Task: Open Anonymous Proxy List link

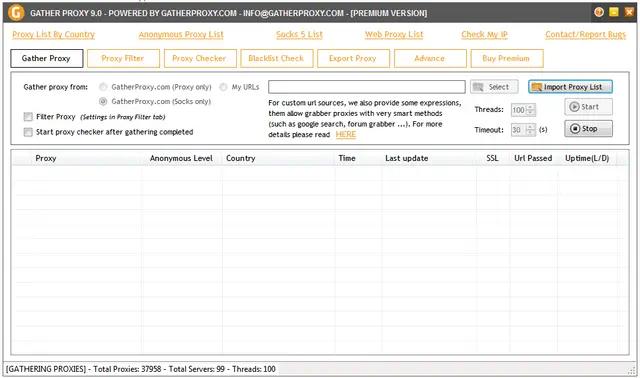Action: click(181, 34)
